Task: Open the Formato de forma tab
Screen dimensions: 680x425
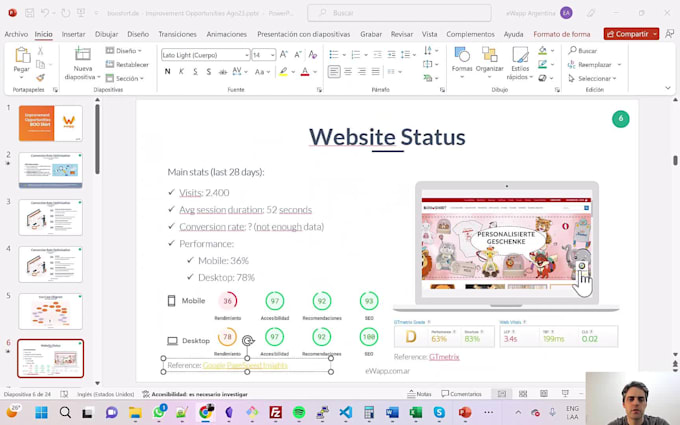Action: tap(562, 34)
